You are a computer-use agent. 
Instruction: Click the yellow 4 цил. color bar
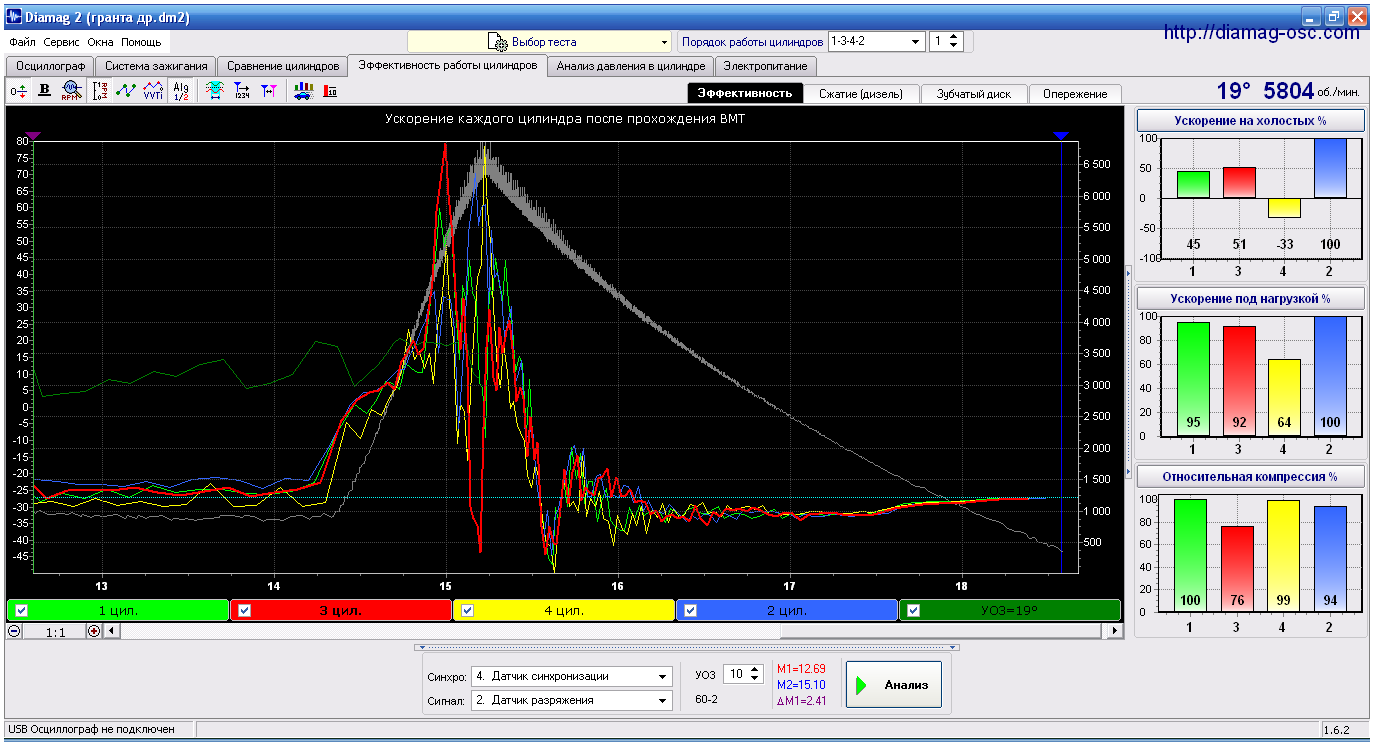click(x=564, y=610)
